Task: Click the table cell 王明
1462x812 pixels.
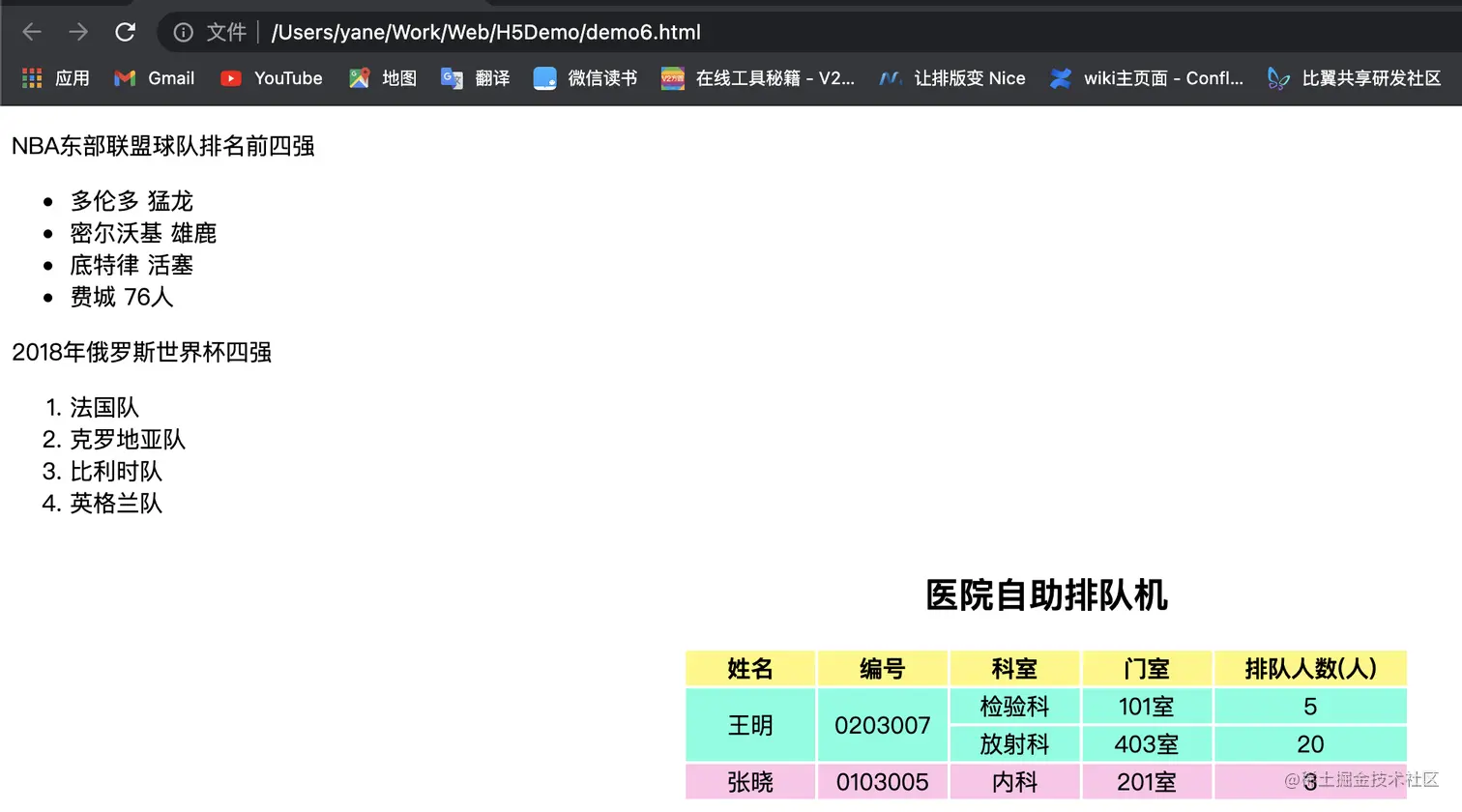Action: click(750, 725)
